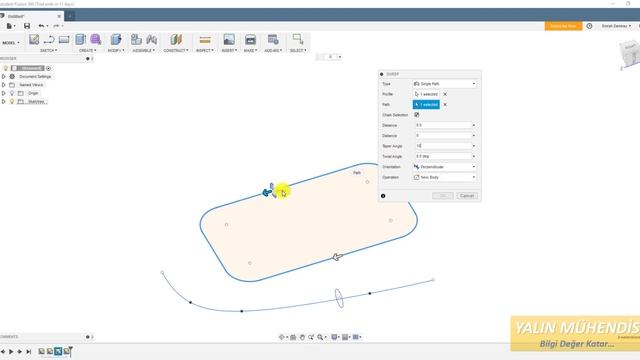Screen dimensions: 640x360
Task: Expand the Sketches tree node
Action: [x=4, y=102]
